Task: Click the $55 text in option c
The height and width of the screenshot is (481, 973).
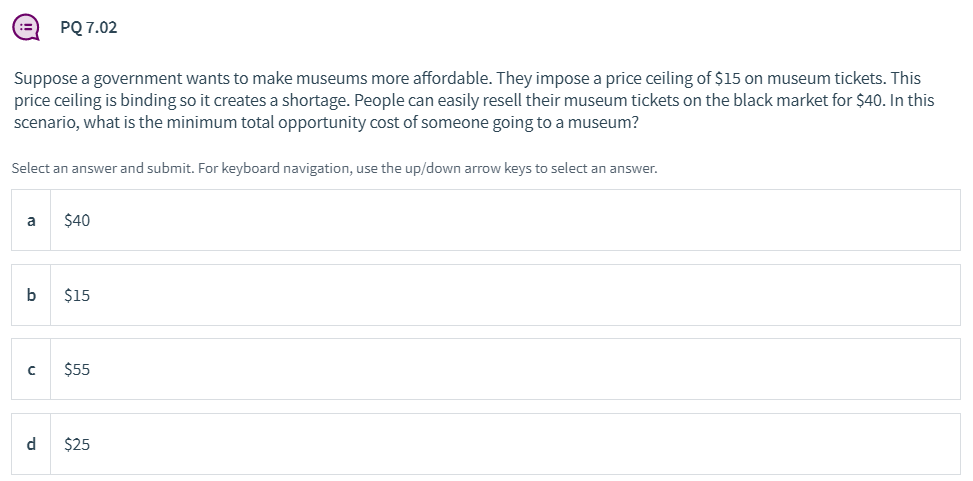Action: pyautogui.click(x=77, y=370)
